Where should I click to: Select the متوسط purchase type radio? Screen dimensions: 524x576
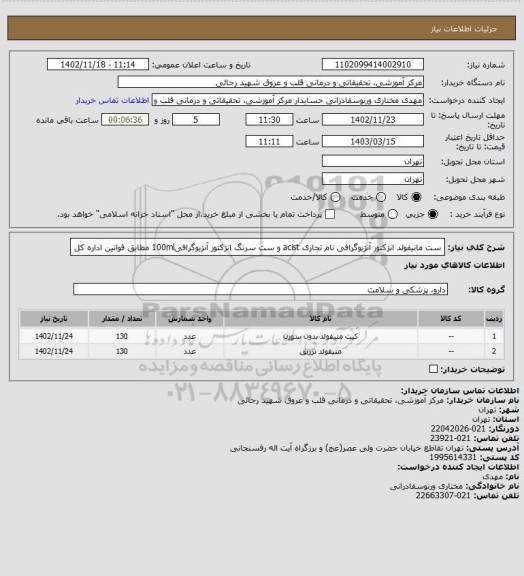(x=393, y=214)
